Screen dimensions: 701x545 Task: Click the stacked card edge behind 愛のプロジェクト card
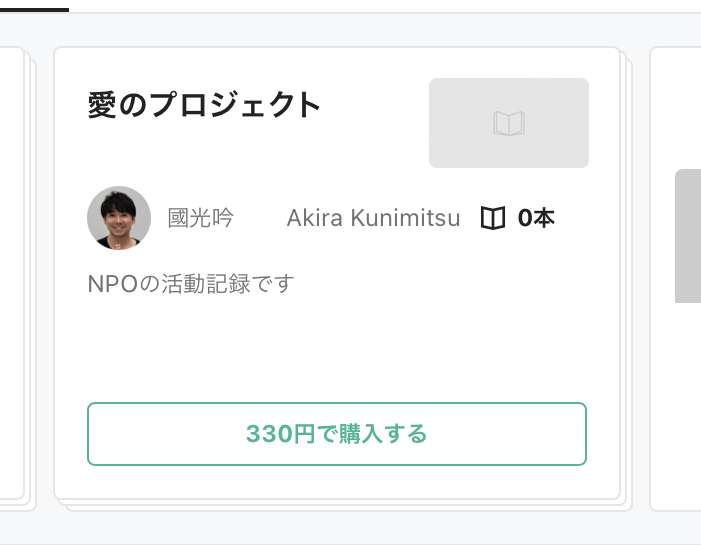point(626,284)
